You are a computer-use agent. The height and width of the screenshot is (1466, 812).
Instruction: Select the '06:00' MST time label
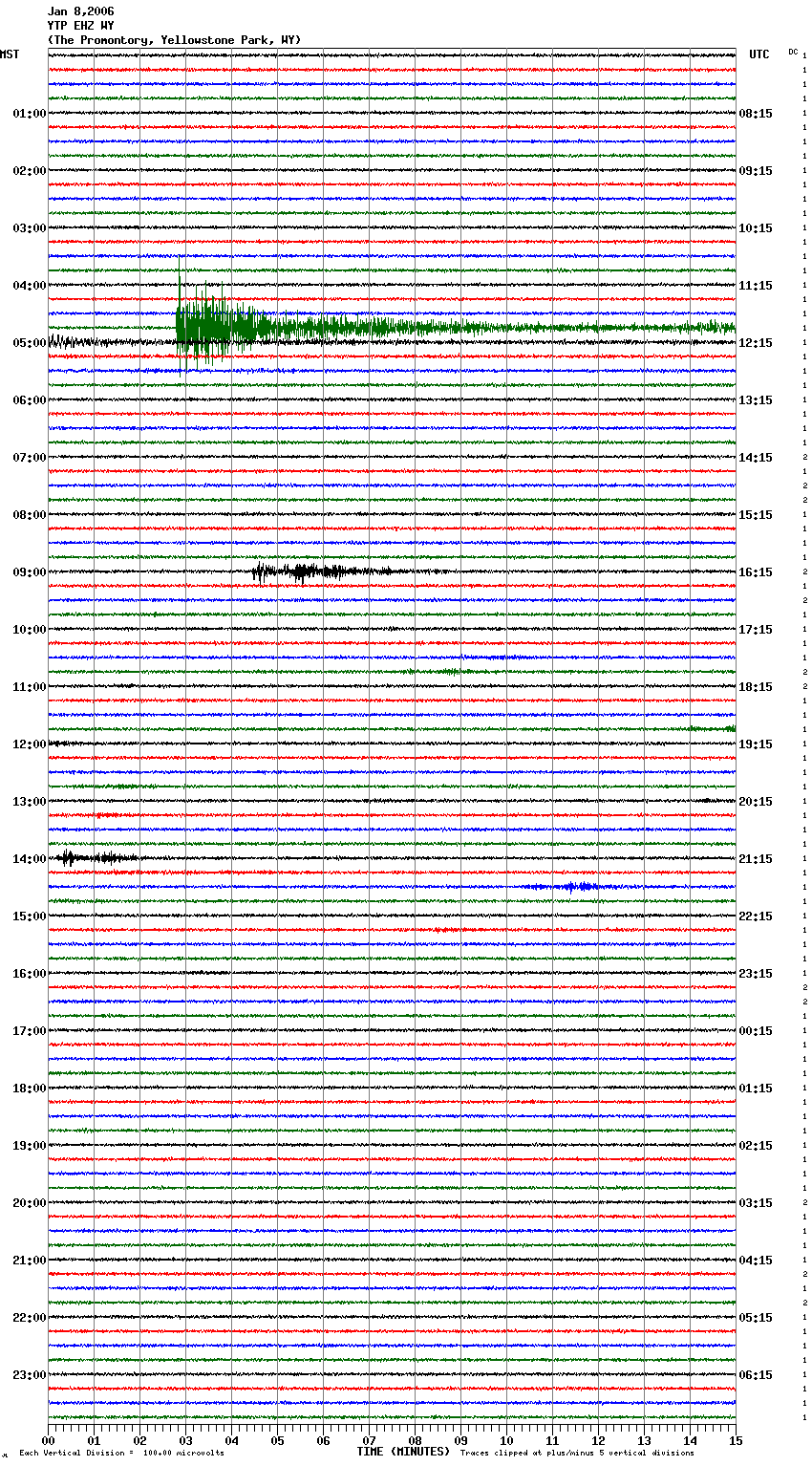tap(29, 400)
